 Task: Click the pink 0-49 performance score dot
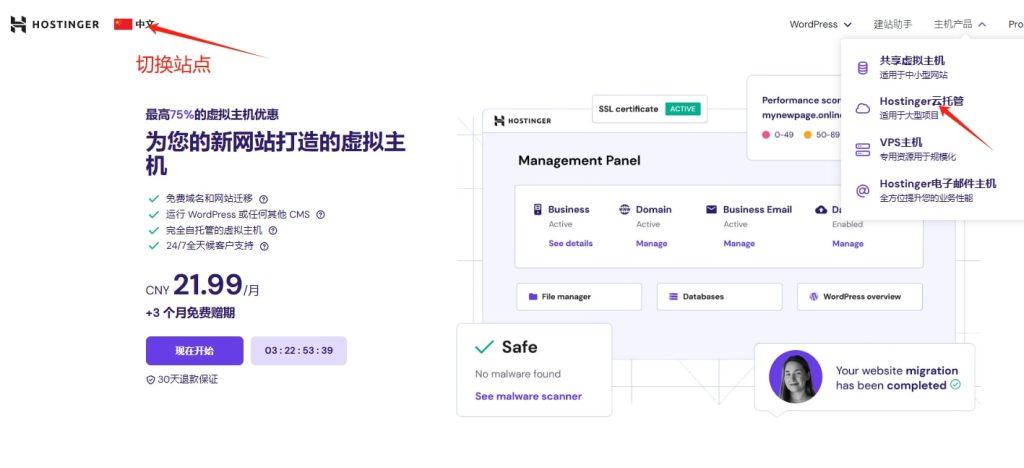click(x=766, y=134)
